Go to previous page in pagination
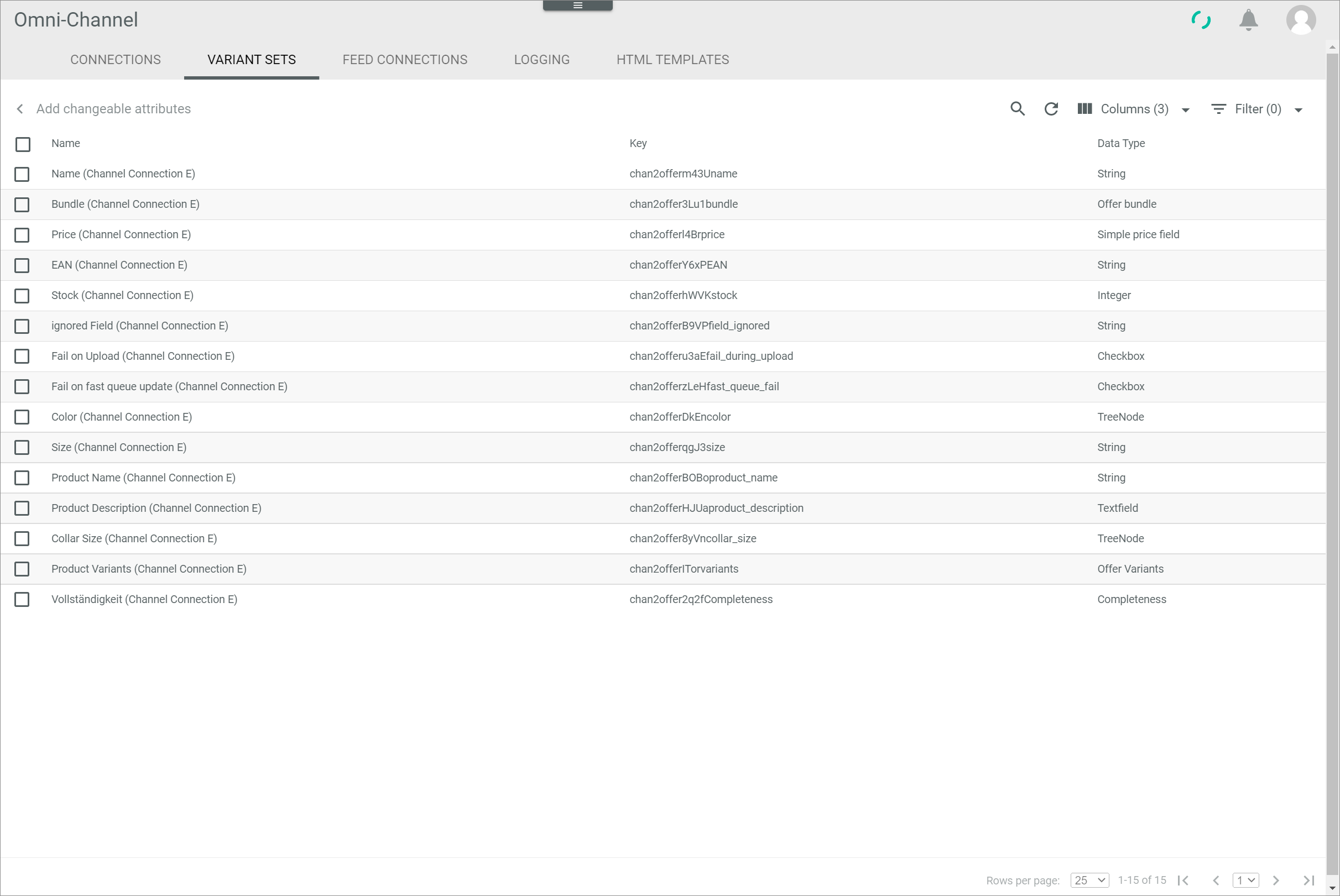This screenshot has height=896, width=1340. [x=1216, y=880]
